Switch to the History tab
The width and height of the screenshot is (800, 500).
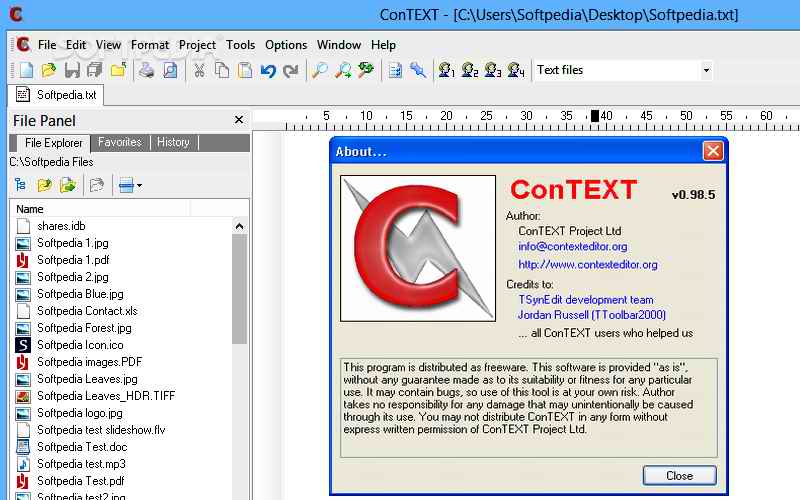tap(173, 142)
